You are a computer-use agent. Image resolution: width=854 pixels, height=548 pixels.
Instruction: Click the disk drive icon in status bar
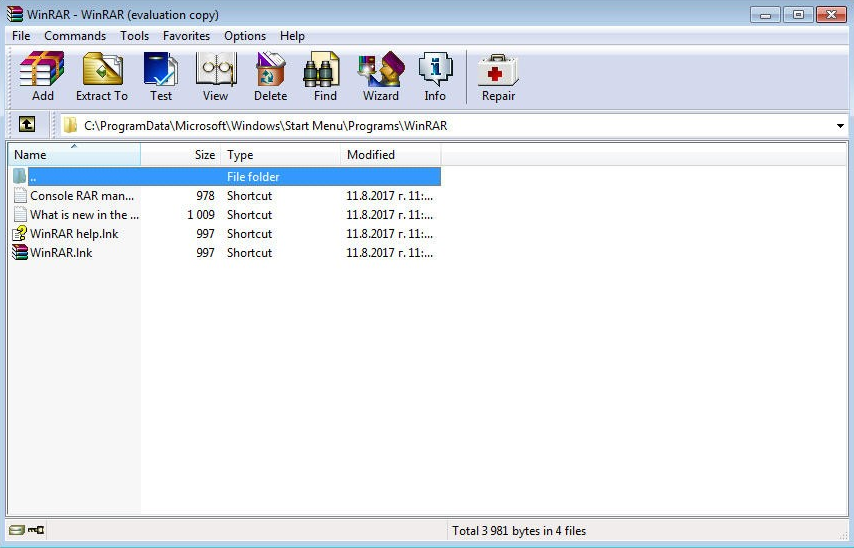tap(16, 529)
